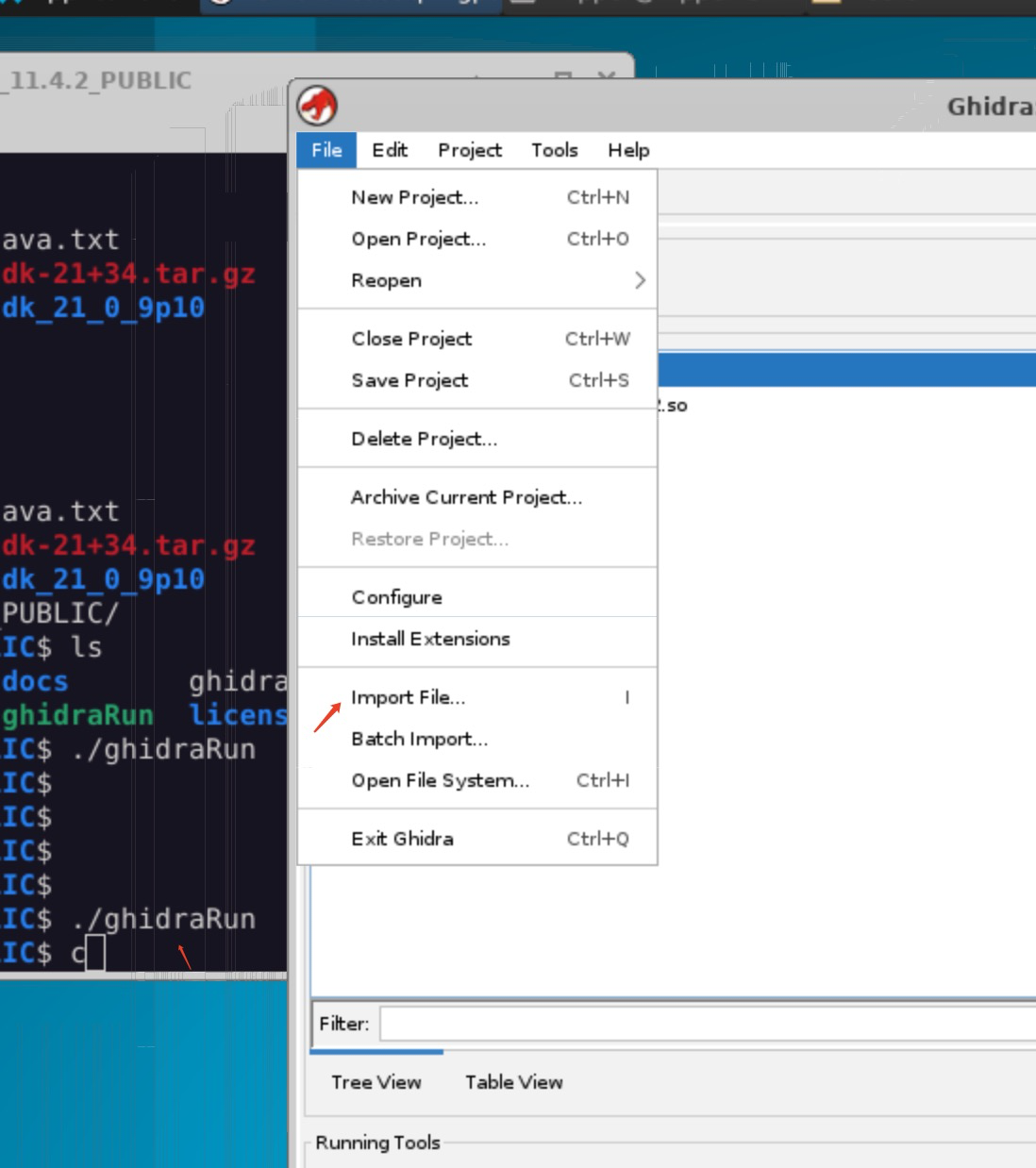This screenshot has width=1036, height=1168.
Task: Focus the terminal window title '_11.4.2_PUBLIC'
Action: (97, 80)
